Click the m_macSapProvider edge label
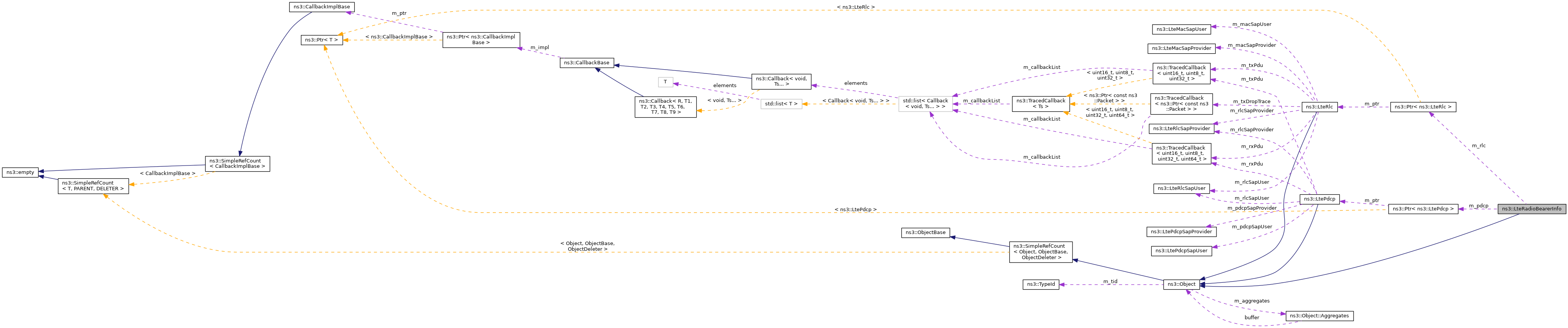The height and width of the screenshot is (328, 1568). pos(1252,45)
